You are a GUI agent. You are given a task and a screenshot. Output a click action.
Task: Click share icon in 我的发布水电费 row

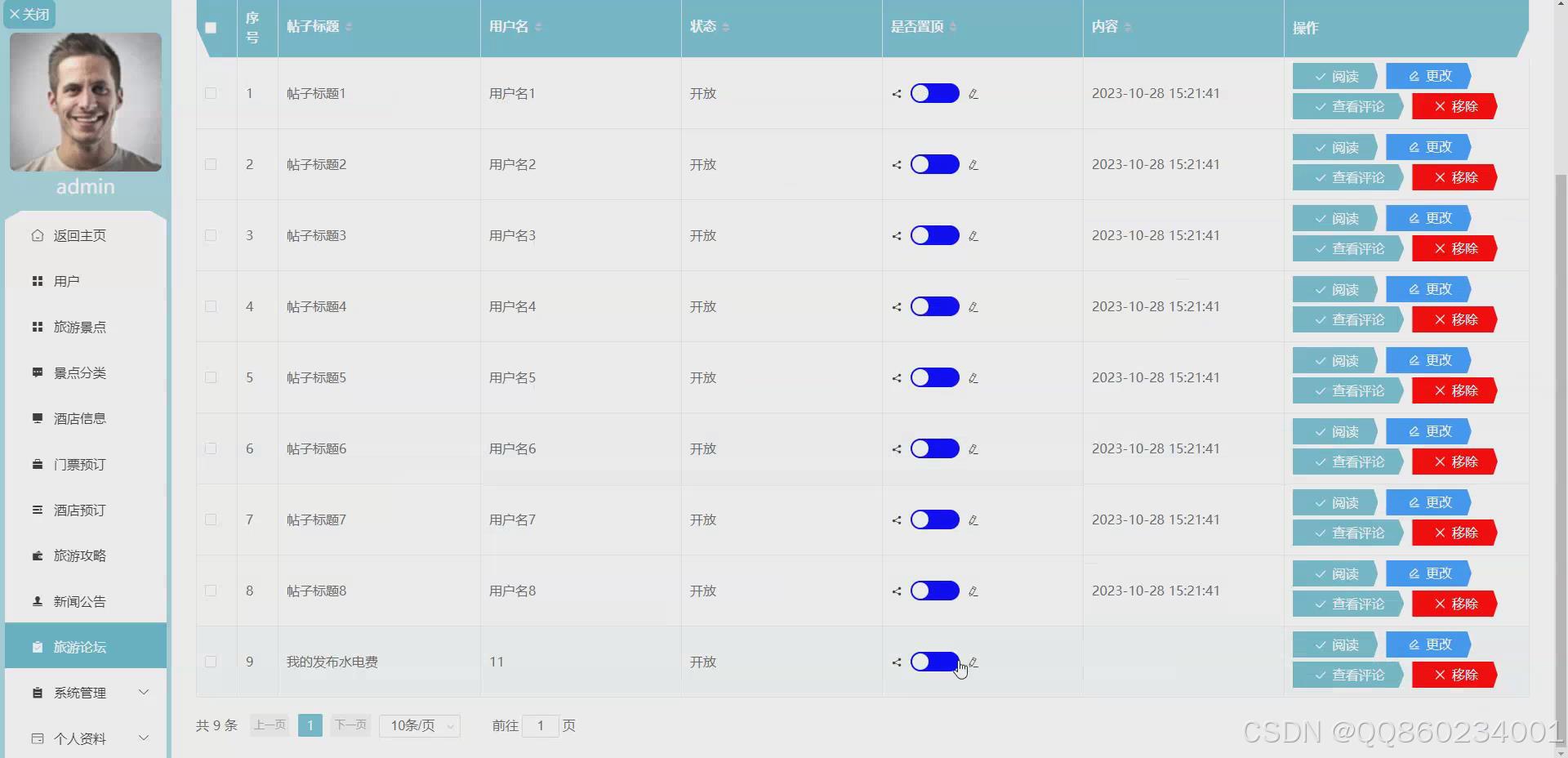[897, 662]
